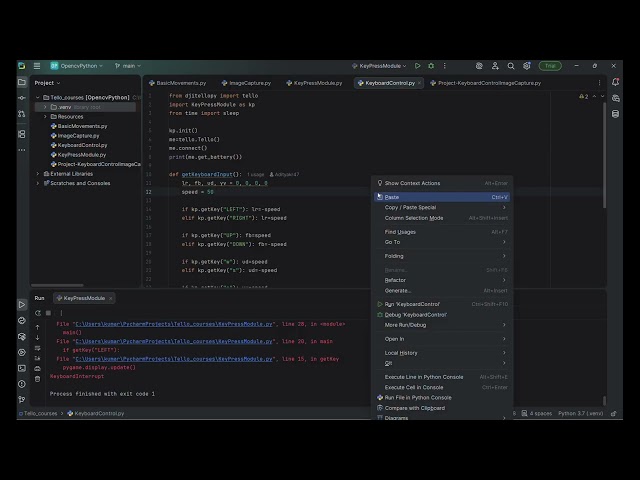The image size is (640, 480).
Task: Click the warnings count indicator
Action: pyautogui.click(x=584, y=97)
